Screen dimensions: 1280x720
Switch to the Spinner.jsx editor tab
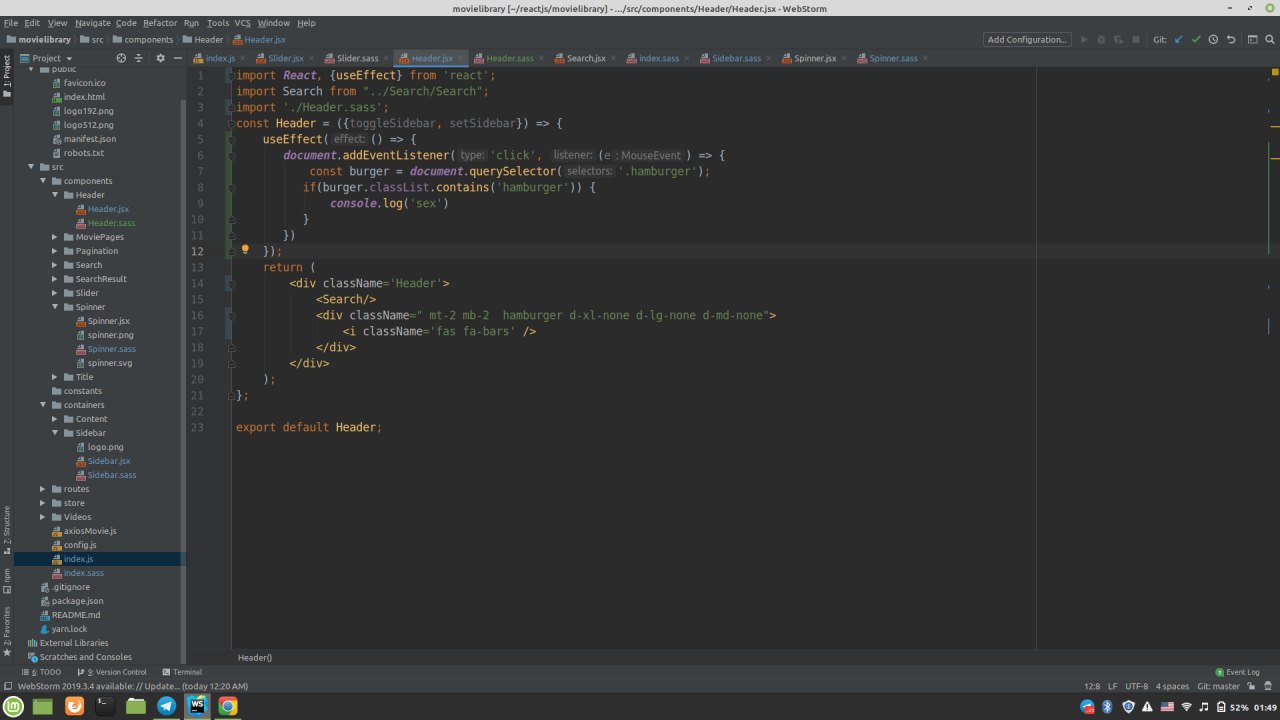click(x=815, y=58)
